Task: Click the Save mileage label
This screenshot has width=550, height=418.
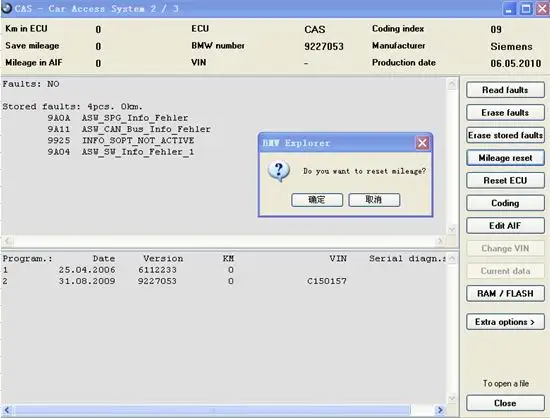Action: 32,46
